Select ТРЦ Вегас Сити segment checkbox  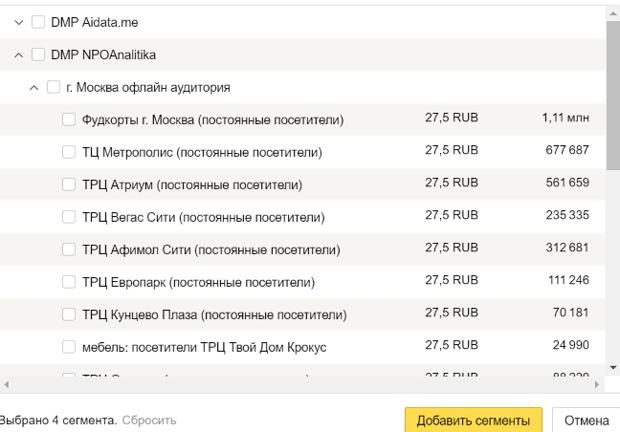click(x=69, y=217)
